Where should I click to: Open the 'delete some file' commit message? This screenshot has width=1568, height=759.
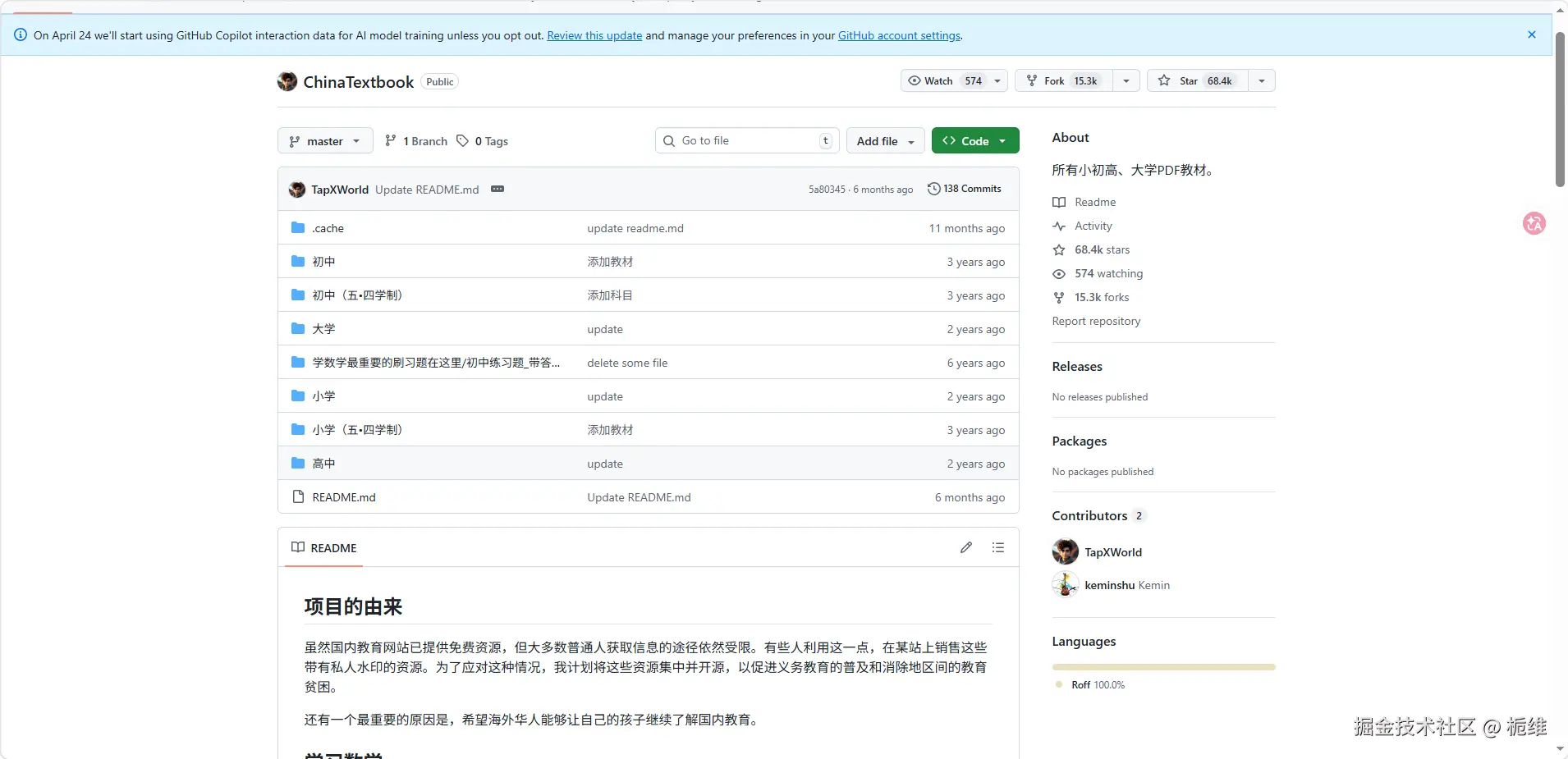point(627,363)
